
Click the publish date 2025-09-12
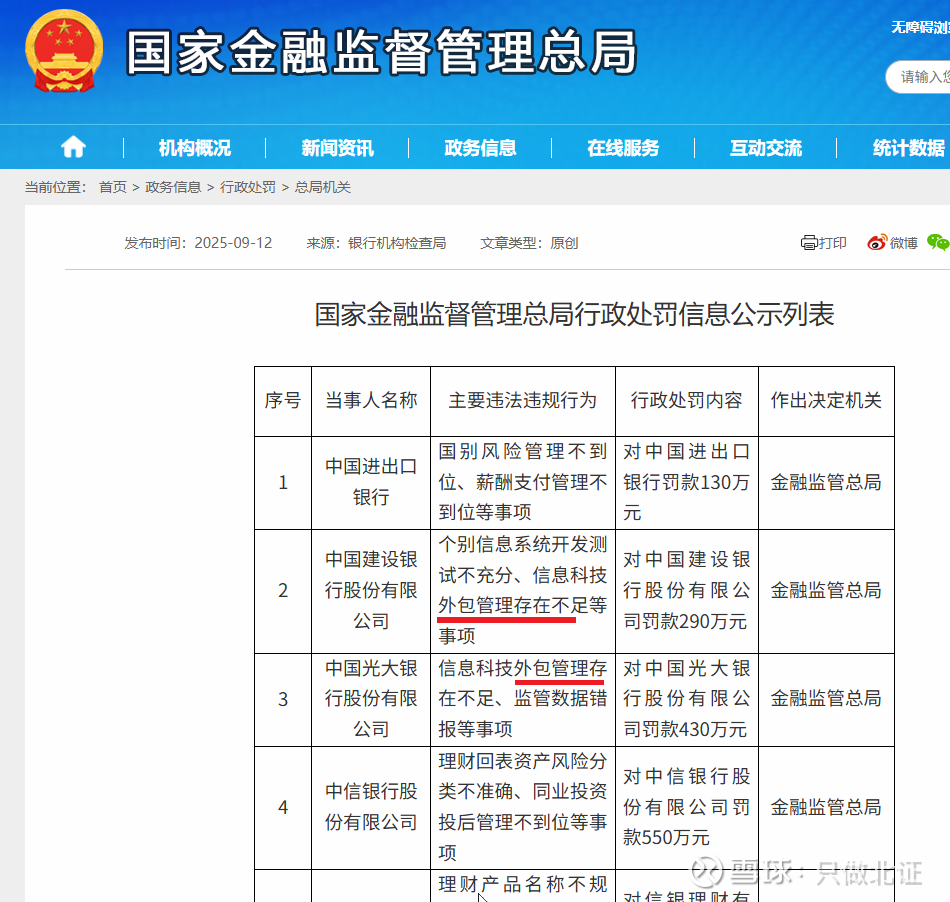(x=233, y=243)
